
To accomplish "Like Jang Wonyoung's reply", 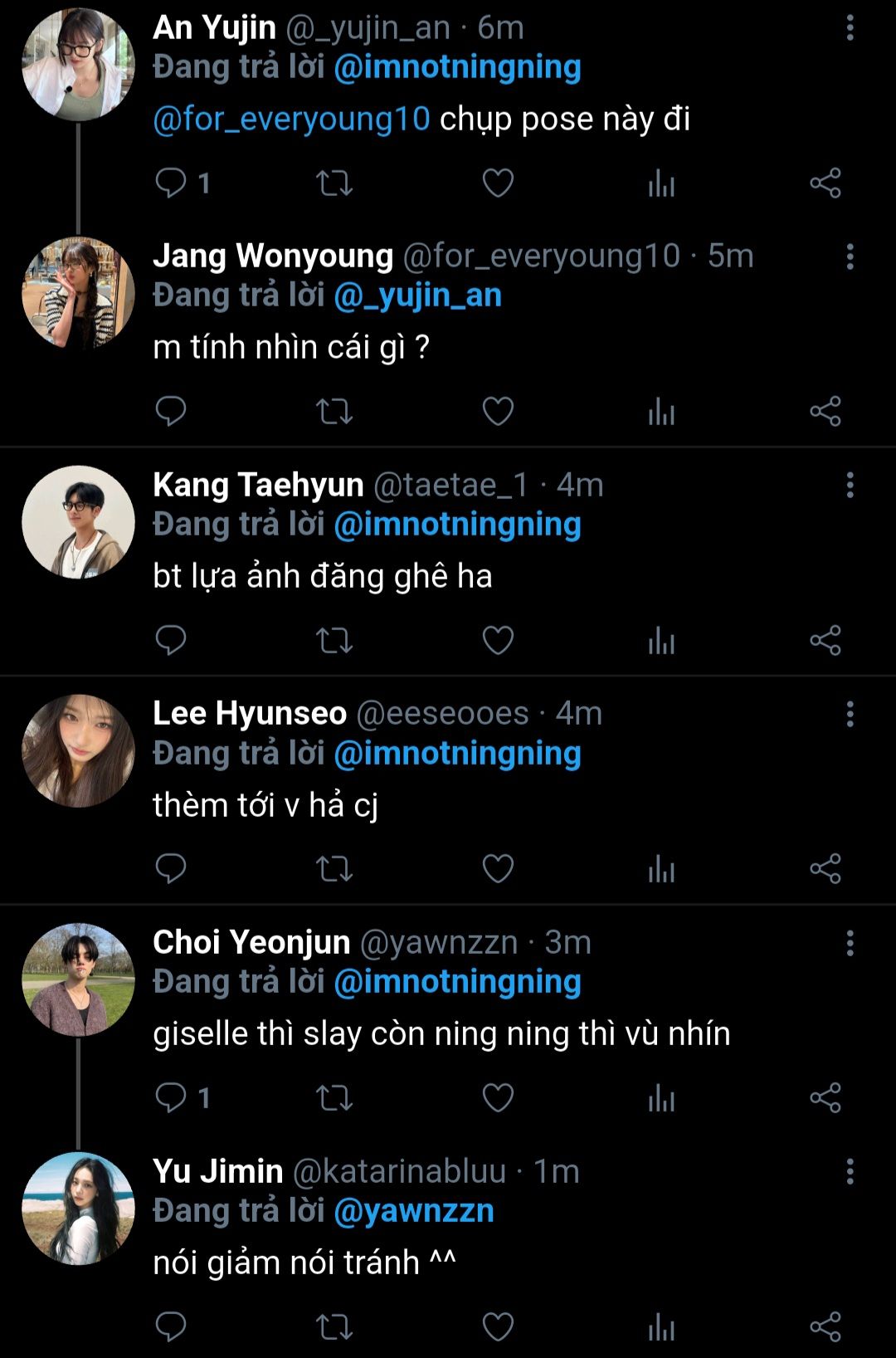I will pyautogui.click(x=498, y=412).
